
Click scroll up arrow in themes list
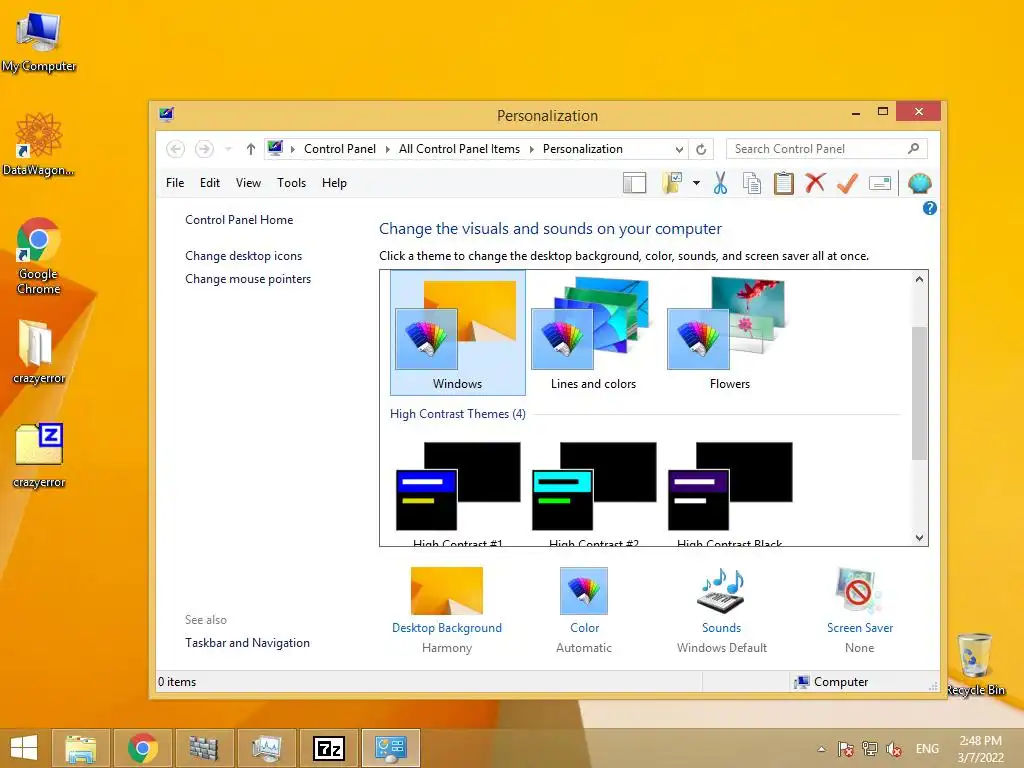click(x=920, y=279)
